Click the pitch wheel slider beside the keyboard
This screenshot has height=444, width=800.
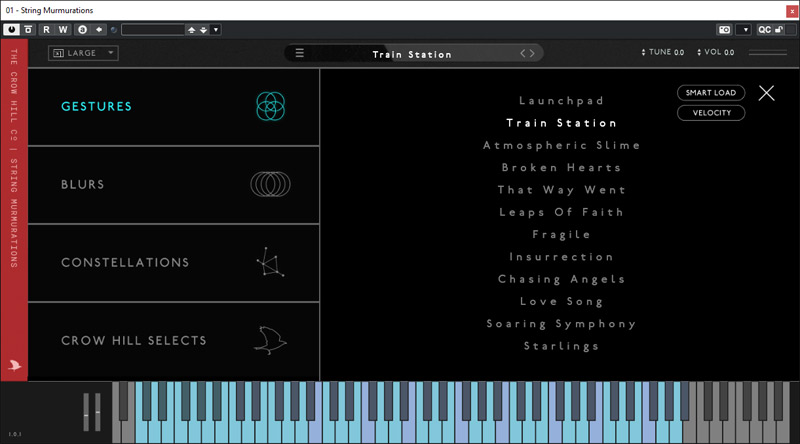coord(87,411)
